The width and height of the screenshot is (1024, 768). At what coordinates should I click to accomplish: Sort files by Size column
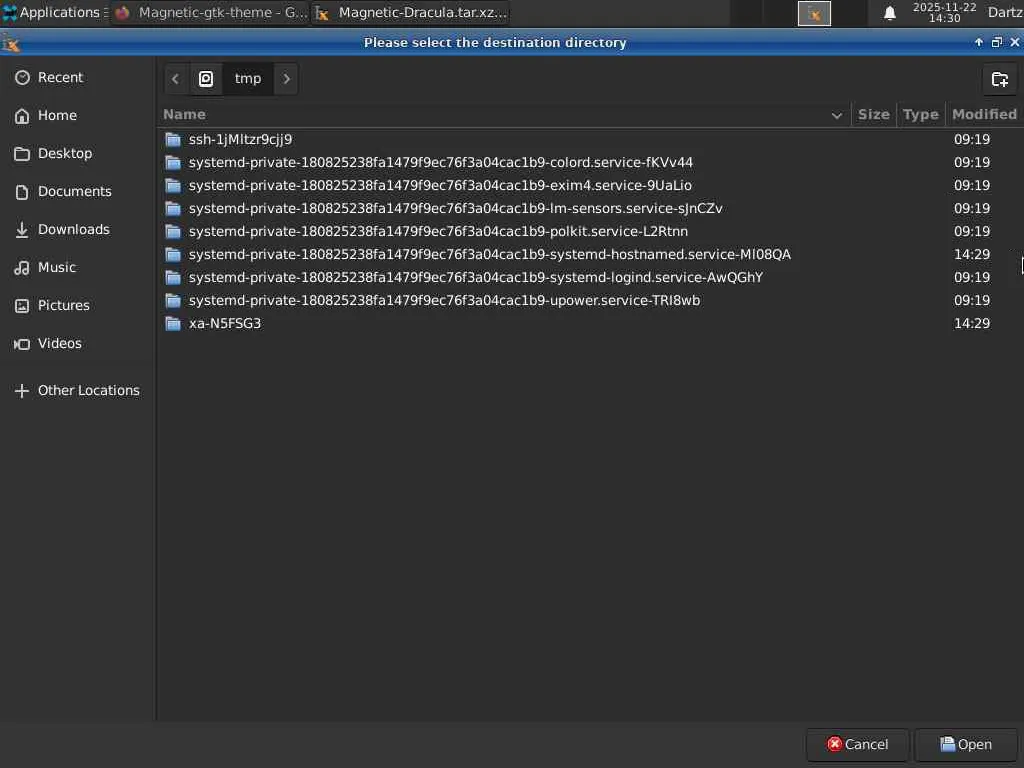tap(873, 114)
